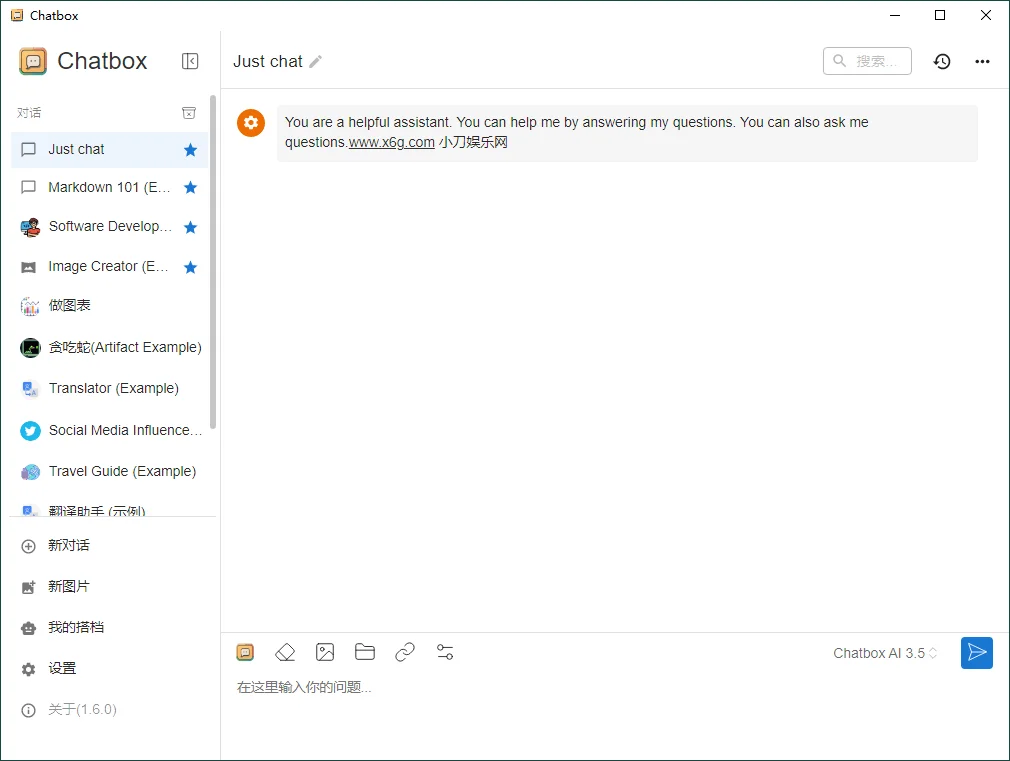Open the www.x6g.com link
Image resolution: width=1010 pixels, height=761 pixels.
coord(390,142)
